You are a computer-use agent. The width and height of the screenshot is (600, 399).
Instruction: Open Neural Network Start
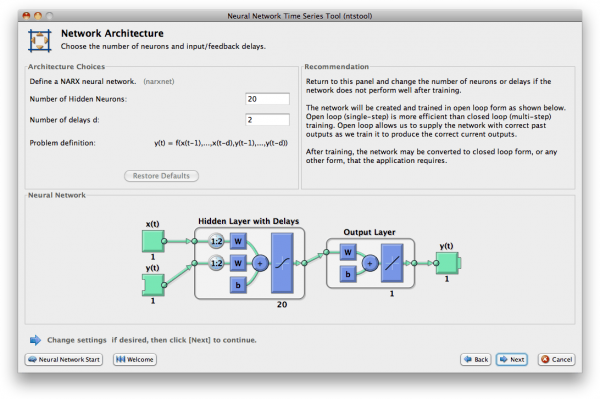point(64,359)
